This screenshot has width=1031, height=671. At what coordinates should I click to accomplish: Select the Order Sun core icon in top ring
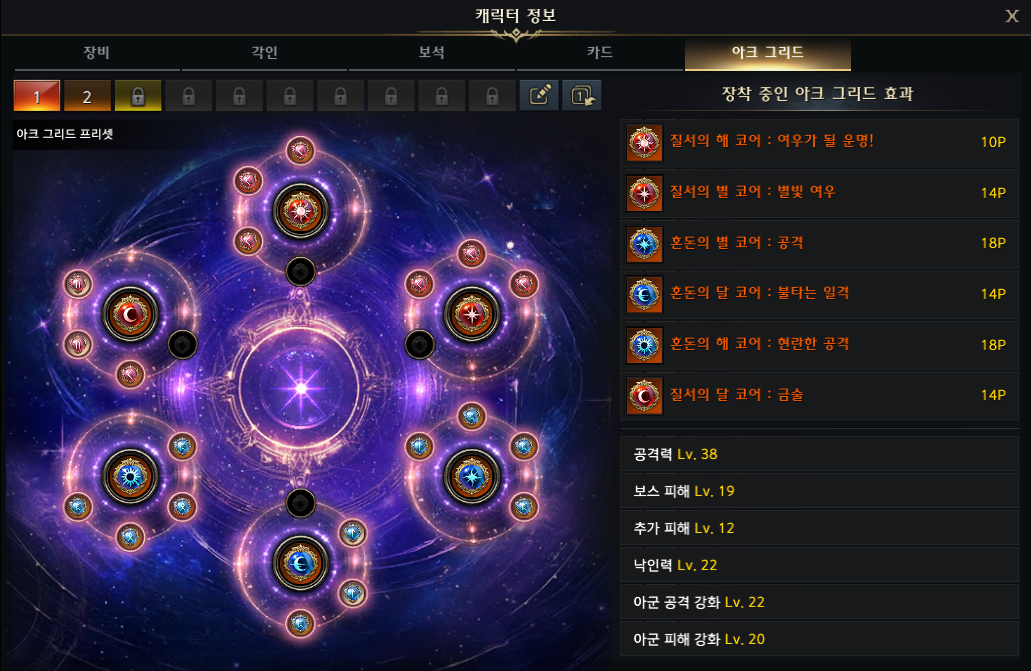tap(300, 211)
